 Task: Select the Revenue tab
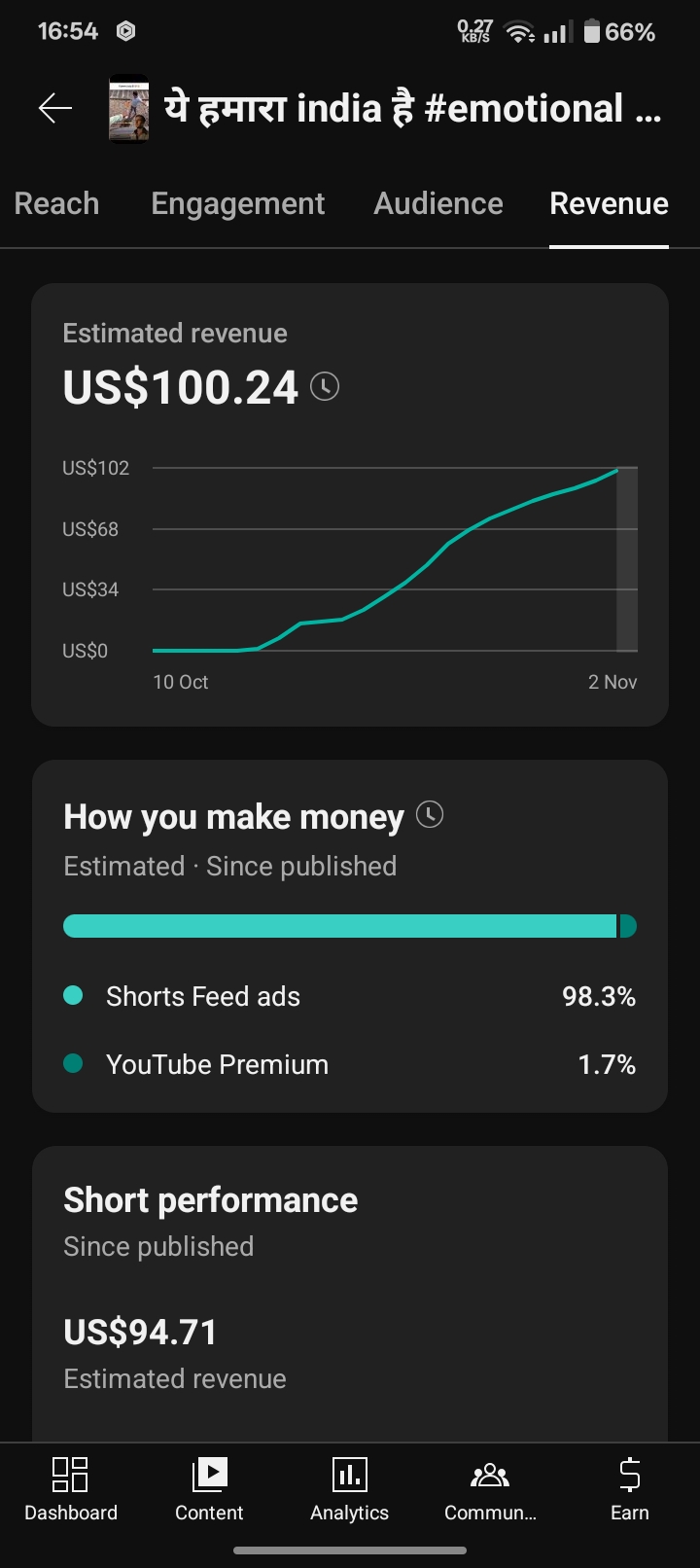(609, 203)
